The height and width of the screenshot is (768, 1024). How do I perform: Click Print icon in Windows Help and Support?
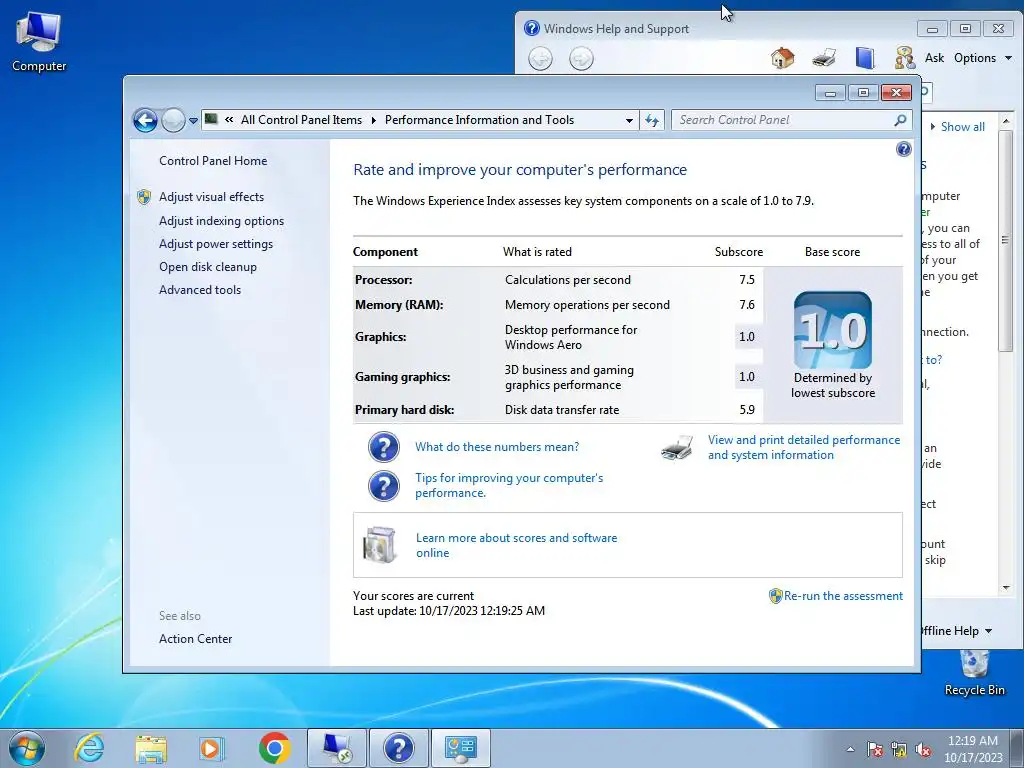(x=824, y=58)
